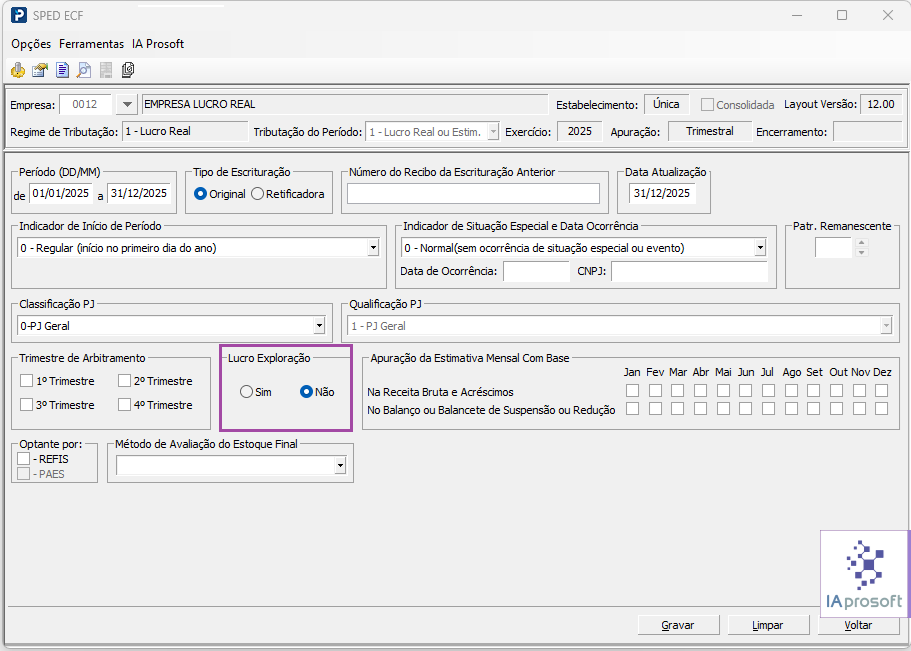911x651 pixels.
Task: Check Ago in Receita Bruta e Acréscimos row
Action: pos(791,391)
